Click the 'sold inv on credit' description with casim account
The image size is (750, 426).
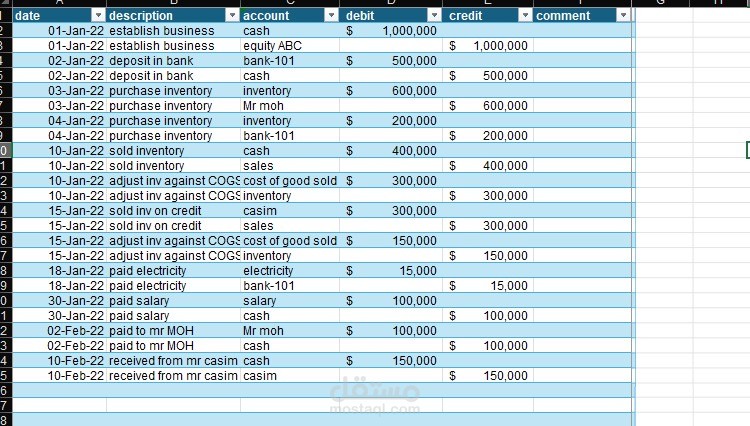pyautogui.click(x=173, y=211)
